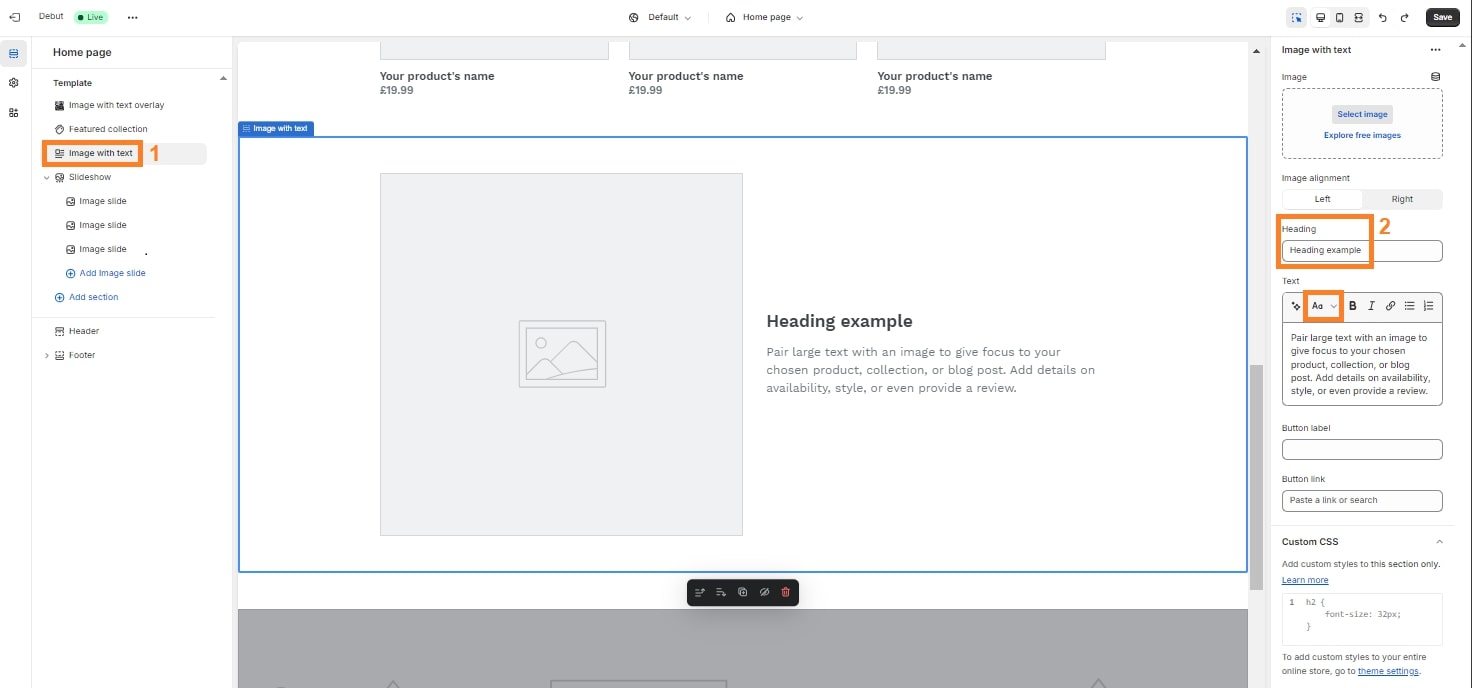1476x688 pixels.
Task: Delete the section with the red trash icon
Action: [786, 592]
